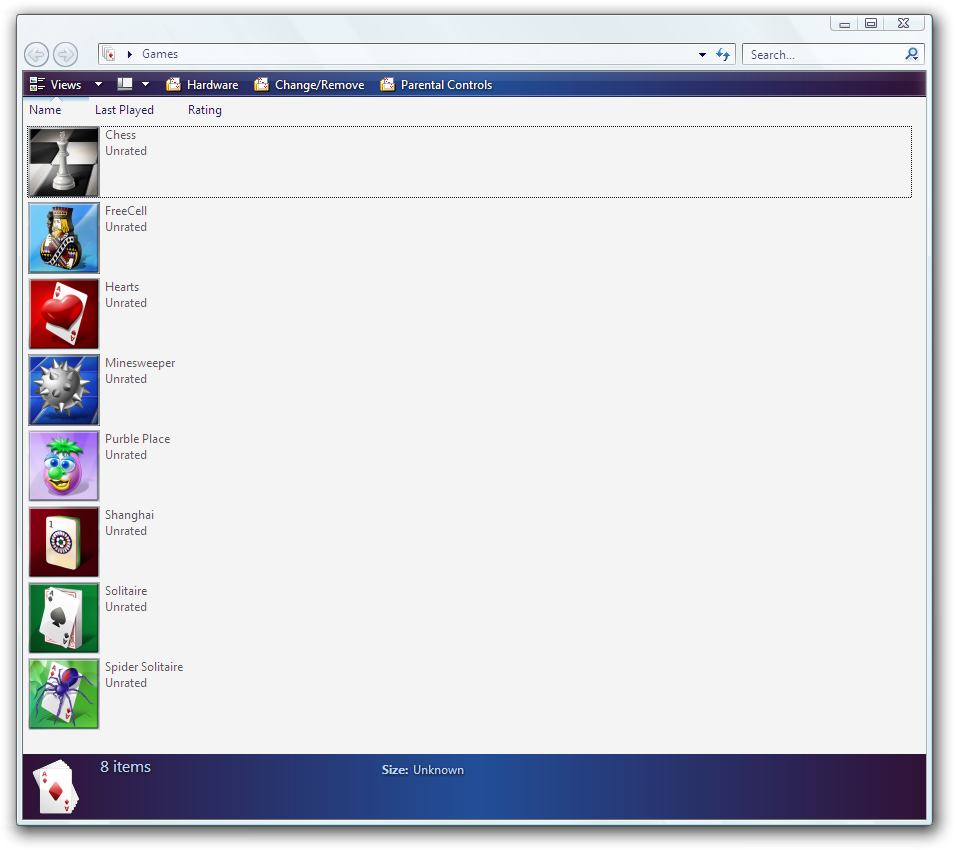
Task: Go forward with the forward arrow
Action: 65,54
